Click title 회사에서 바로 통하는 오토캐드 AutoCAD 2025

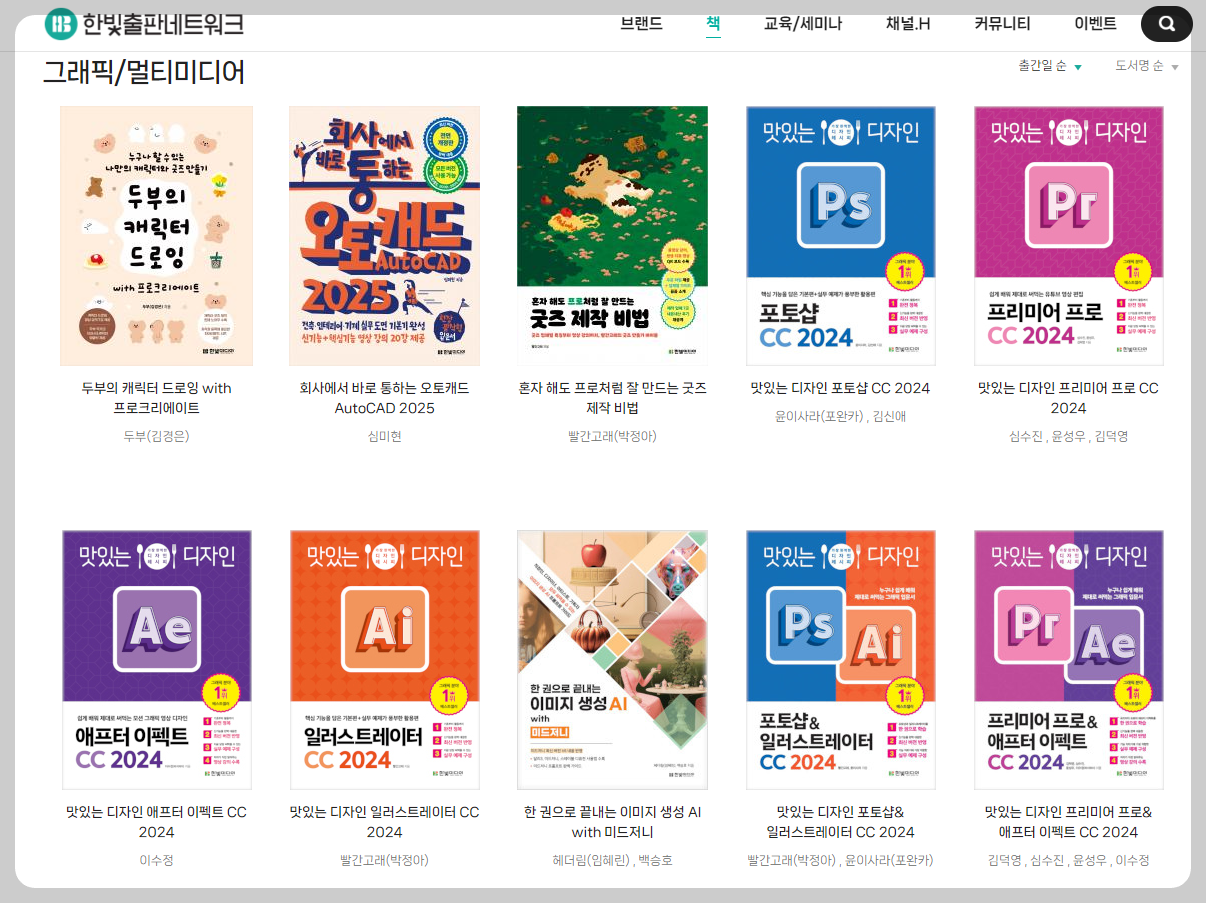384,398
